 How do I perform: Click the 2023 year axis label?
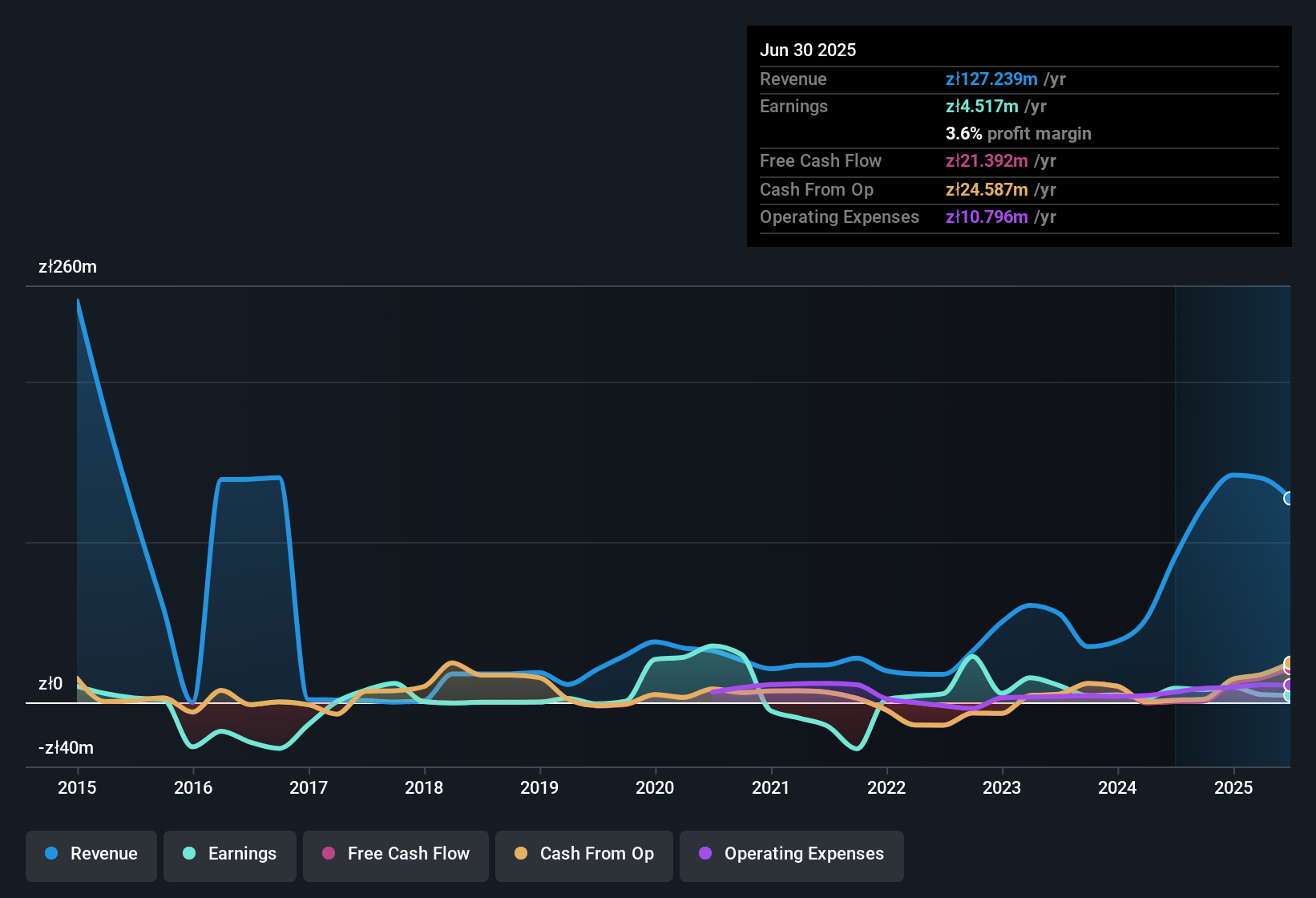[1002, 788]
